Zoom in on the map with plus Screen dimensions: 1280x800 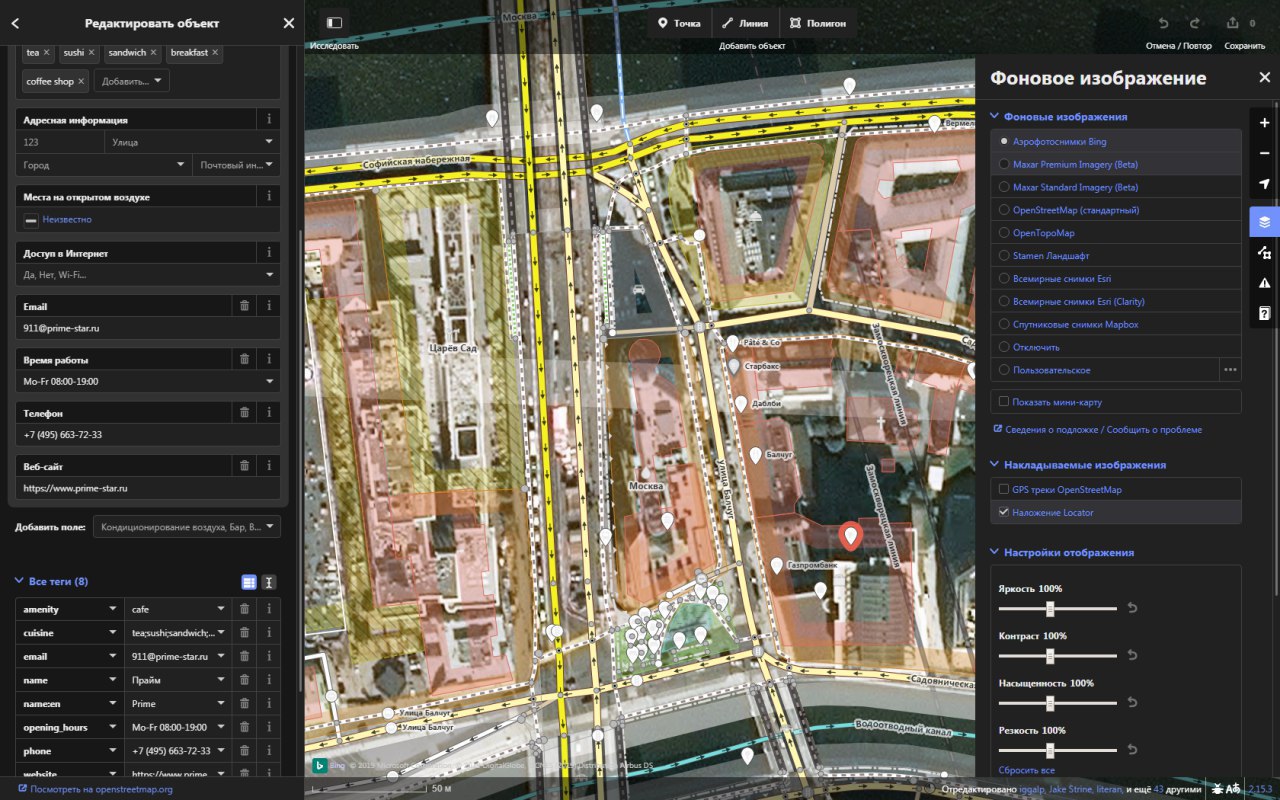(1264, 123)
